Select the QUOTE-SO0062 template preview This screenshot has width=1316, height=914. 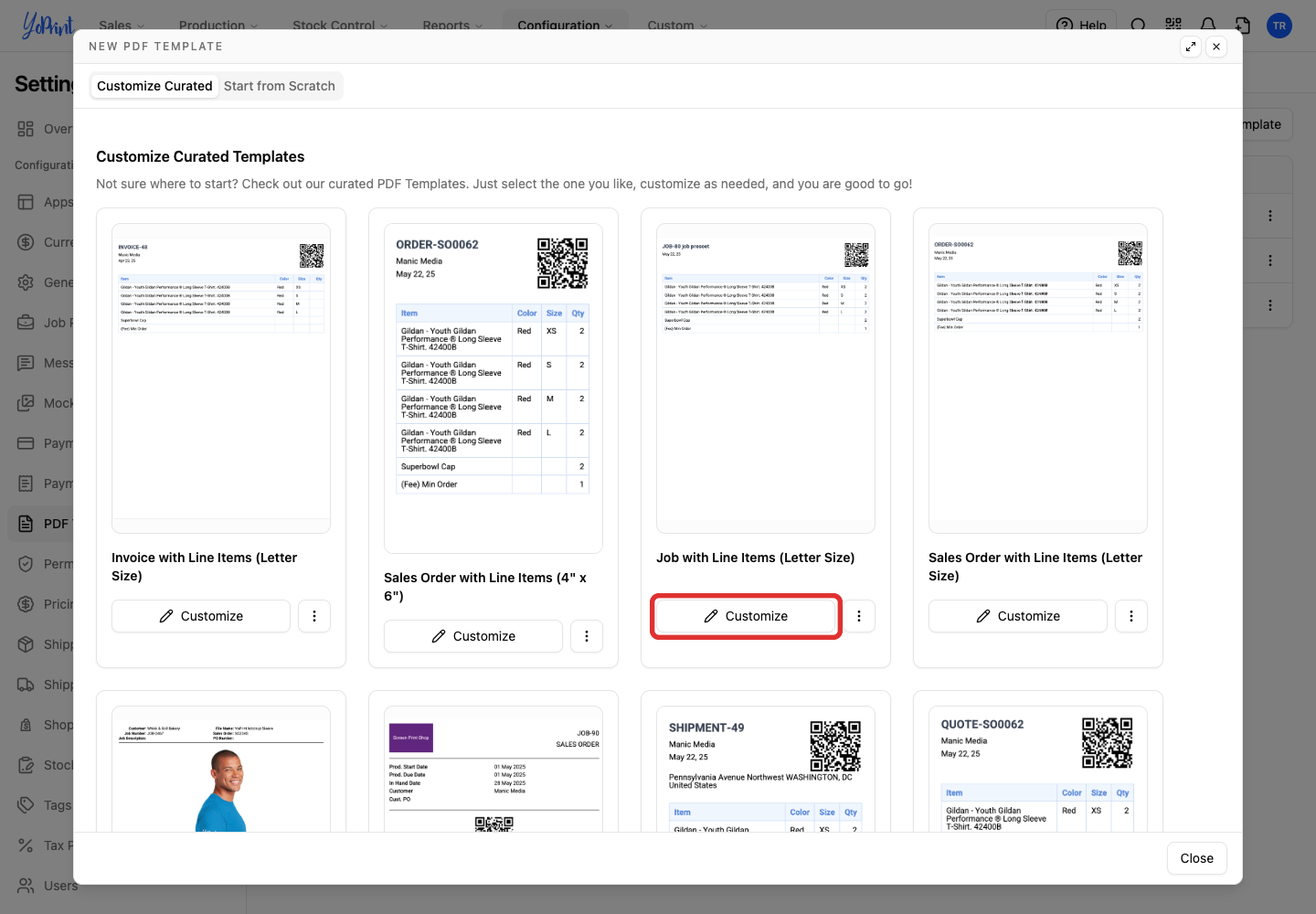pyautogui.click(x=1038, y=769)
